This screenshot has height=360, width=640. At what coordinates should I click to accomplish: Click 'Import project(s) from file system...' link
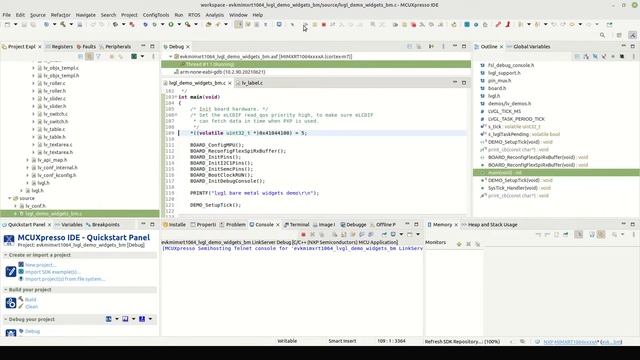point(65,279)
